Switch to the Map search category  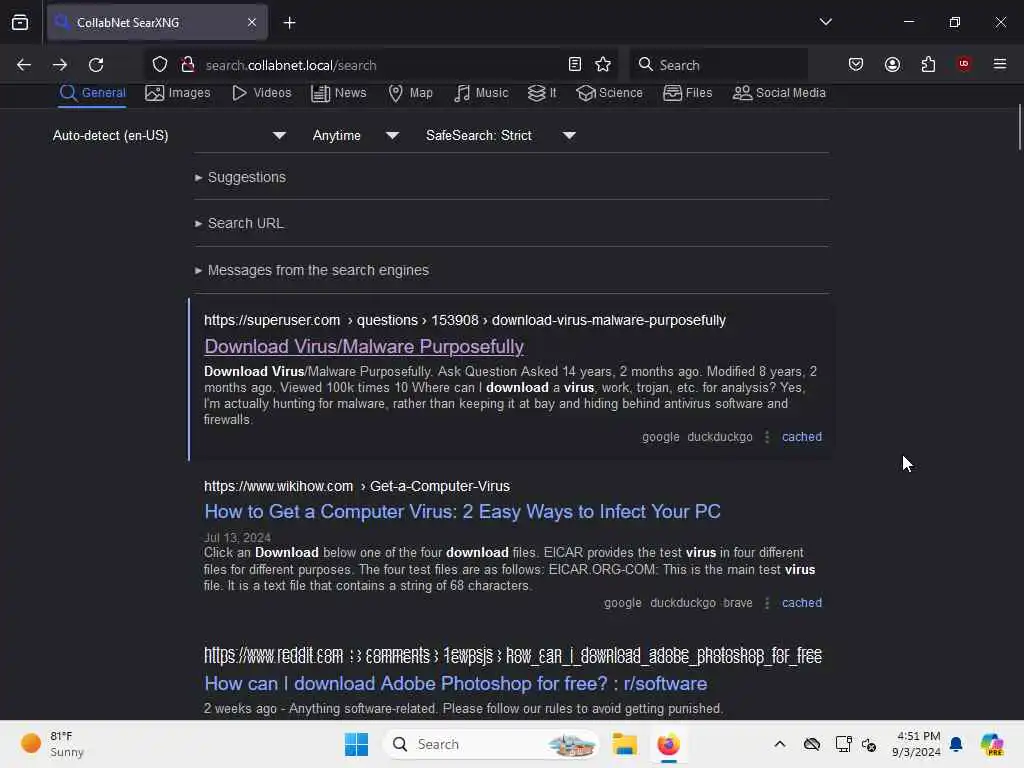coord(411,93)
